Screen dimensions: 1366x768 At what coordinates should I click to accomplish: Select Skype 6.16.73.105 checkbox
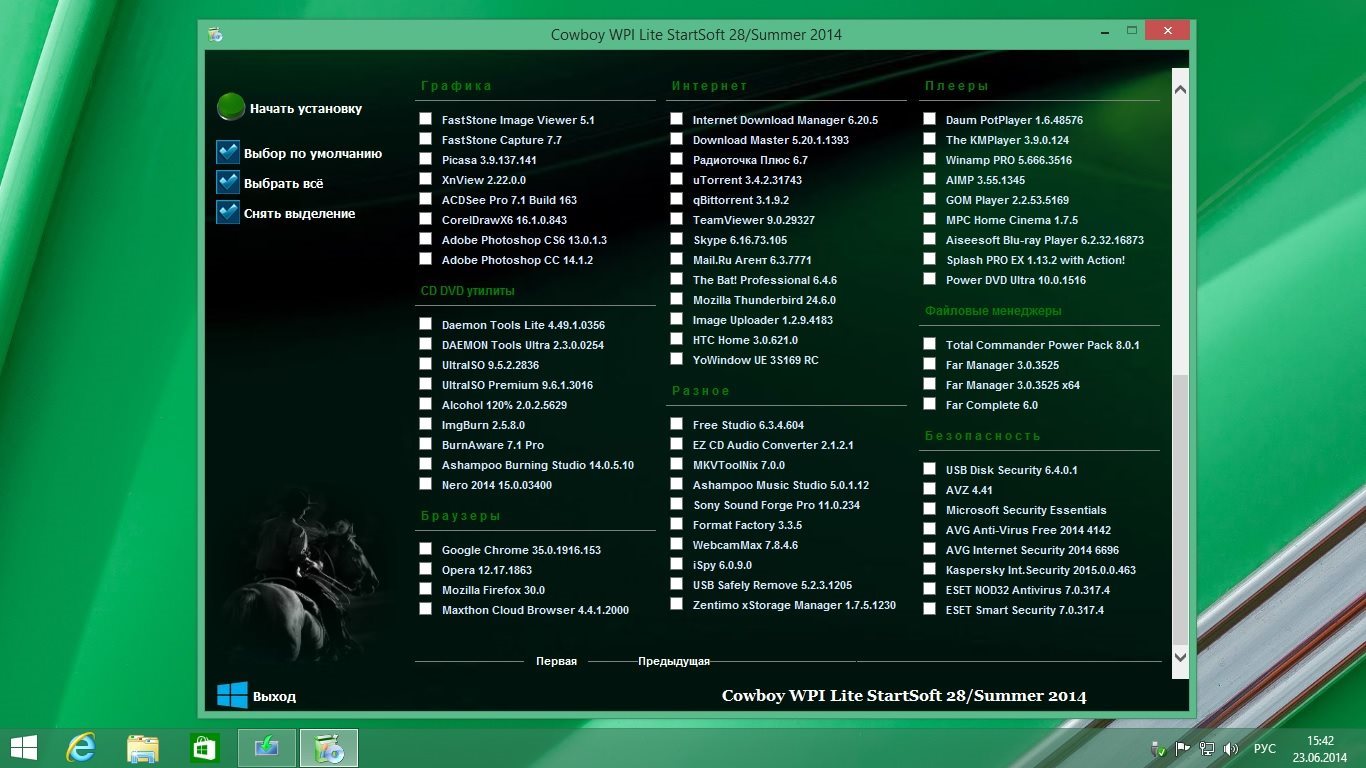point(677,239)
